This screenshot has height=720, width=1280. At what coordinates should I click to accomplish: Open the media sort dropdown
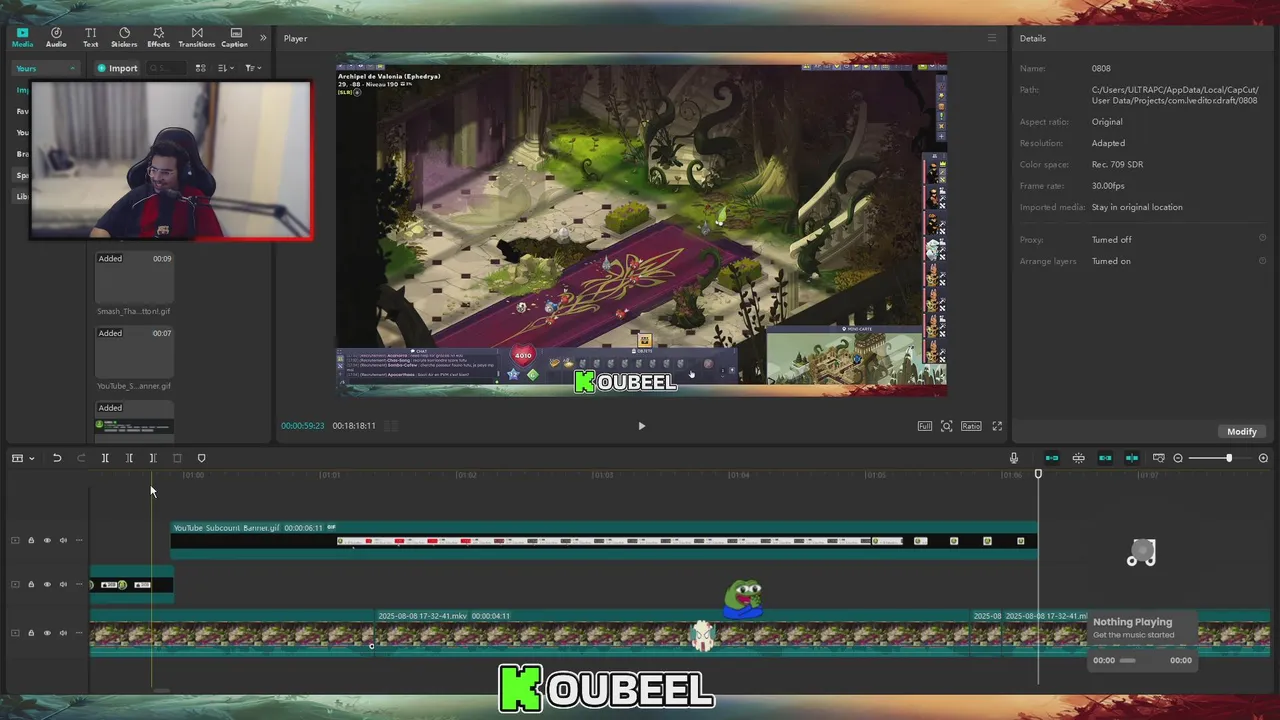226,68
